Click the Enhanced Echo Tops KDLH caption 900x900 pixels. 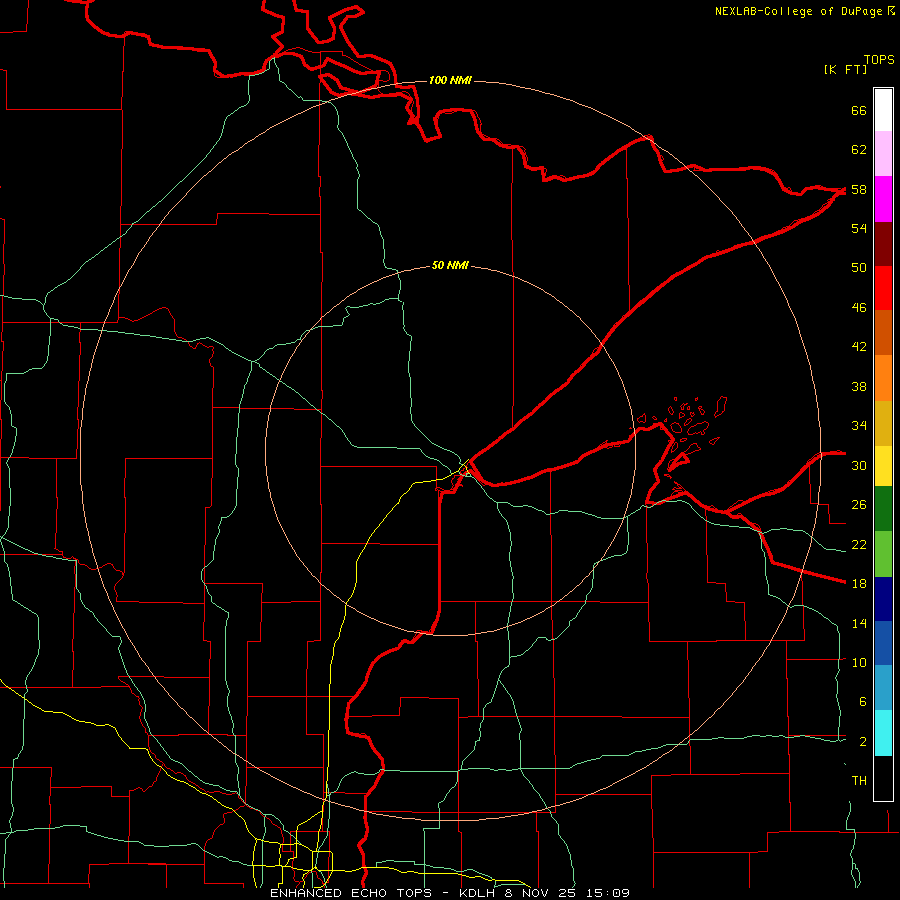pyautogui.click(x=449, y=893)
